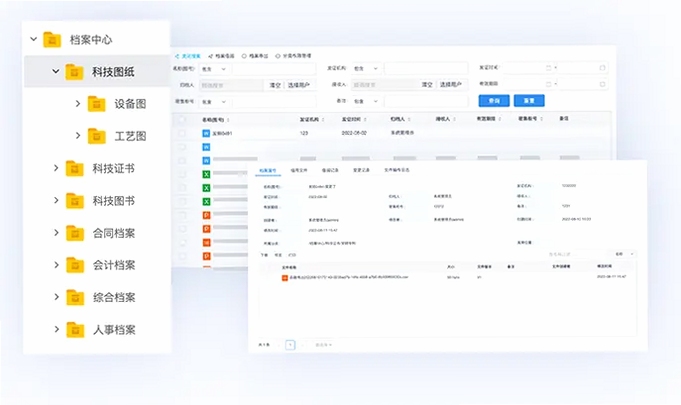Screen dimensions: 681x405
Task: Click the greyed 归档人 search input
Action: click(x=231, y=85)
